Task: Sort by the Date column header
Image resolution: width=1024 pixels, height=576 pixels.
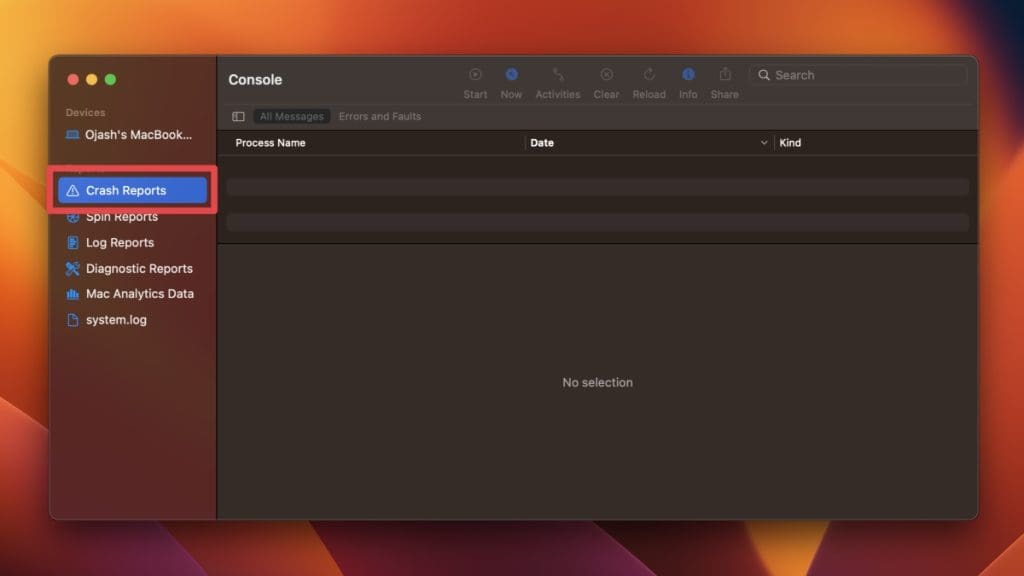Action: click(x=542, y=143)
